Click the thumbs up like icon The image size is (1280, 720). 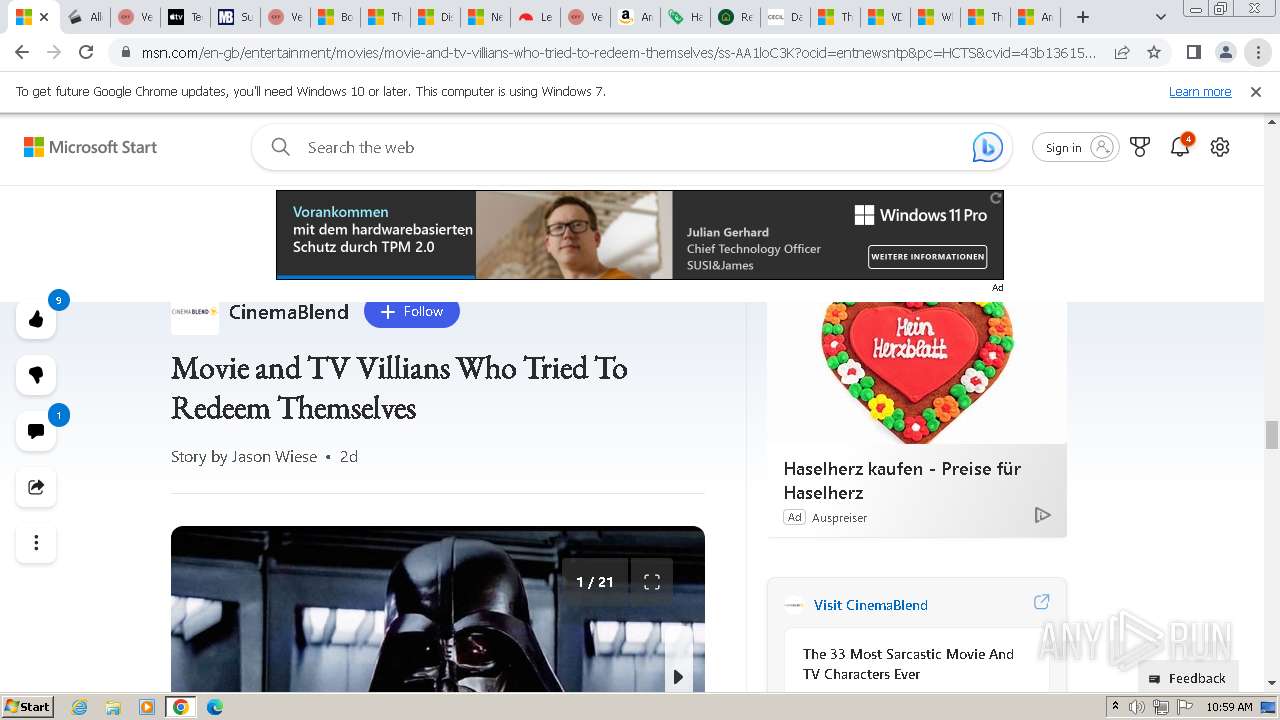(x=36, y=319)
